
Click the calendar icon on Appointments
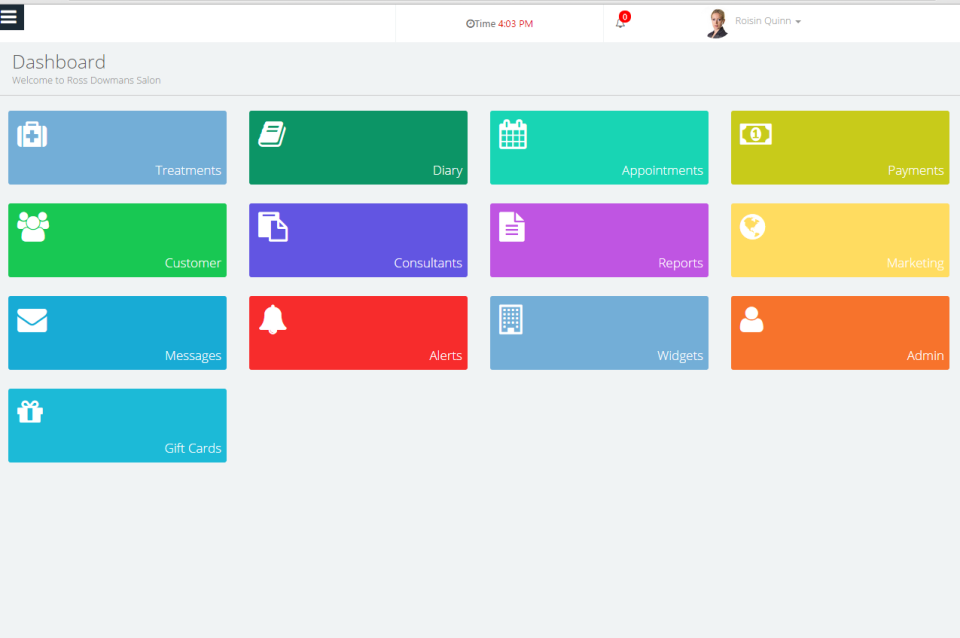click(x=513, y=134)
